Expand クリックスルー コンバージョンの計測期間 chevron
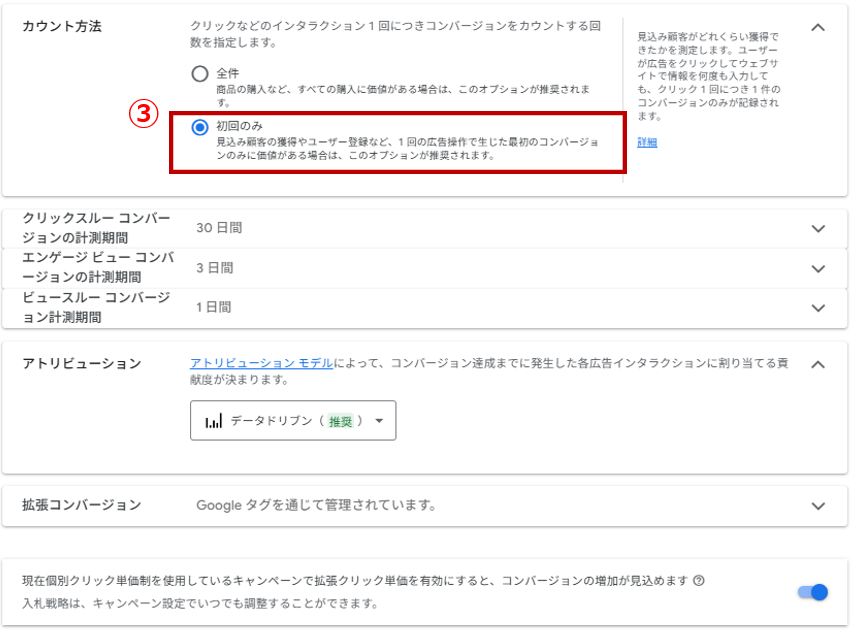Viewport: 852px width, 630px height. pos(818,229)
